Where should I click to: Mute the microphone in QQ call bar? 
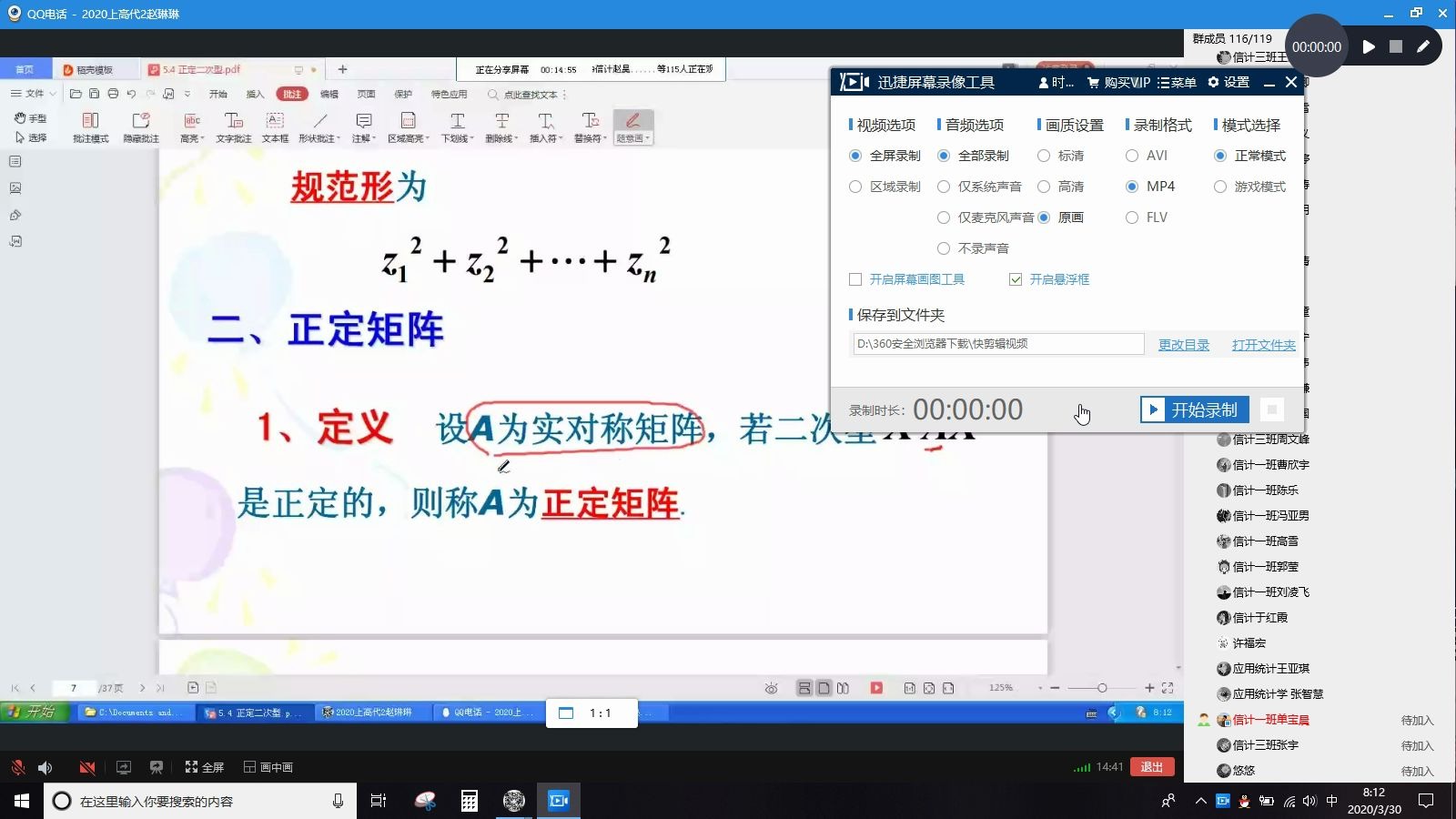click(18, 767)
